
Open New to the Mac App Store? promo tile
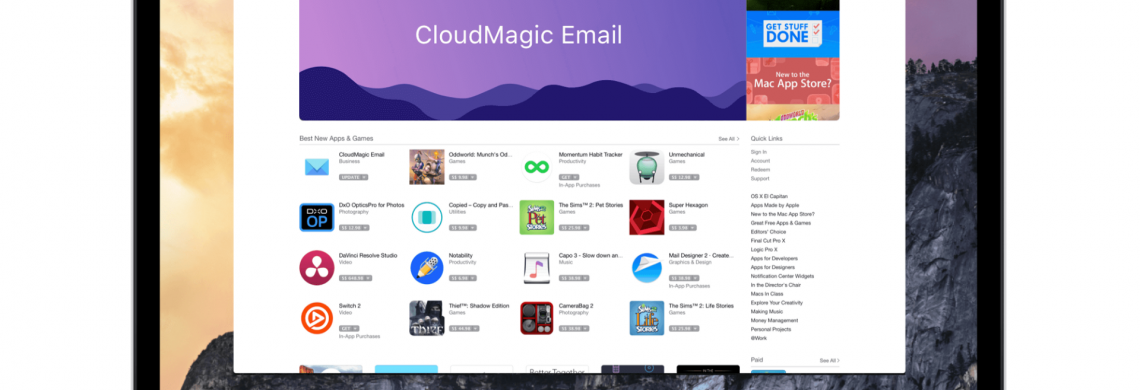[x=792, y=81]
